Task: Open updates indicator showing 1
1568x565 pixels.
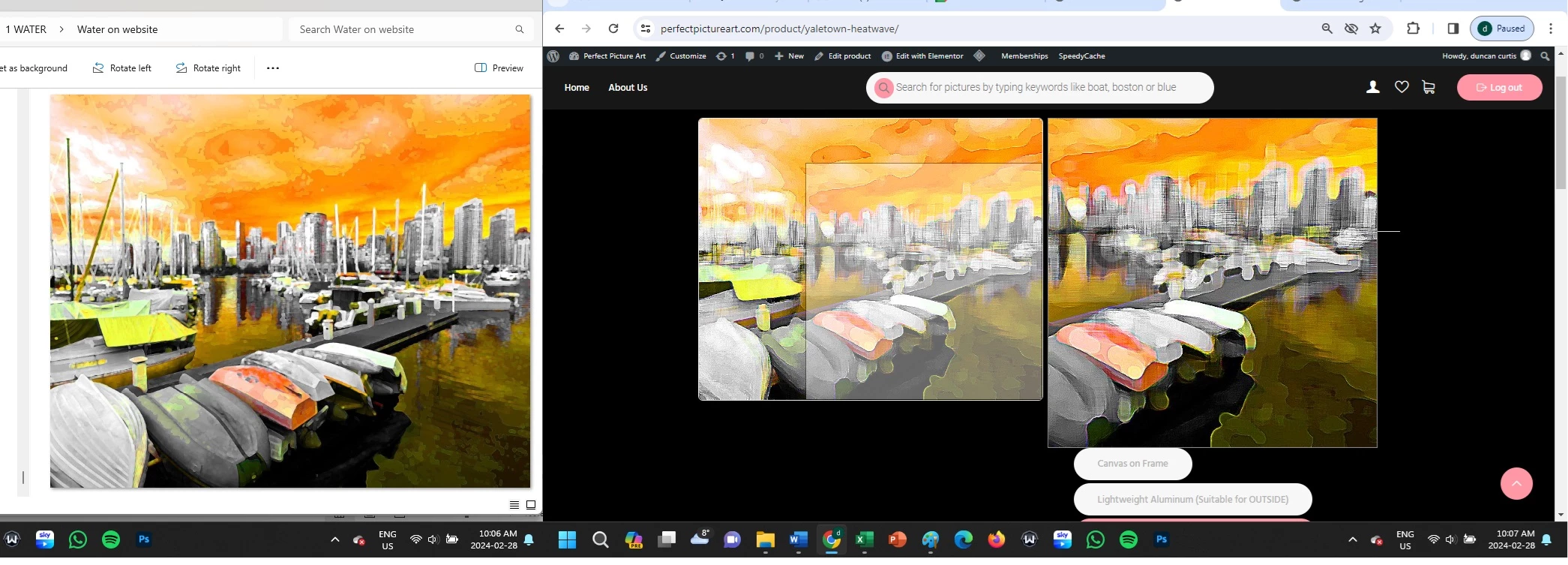Action: tap(725, 56)
